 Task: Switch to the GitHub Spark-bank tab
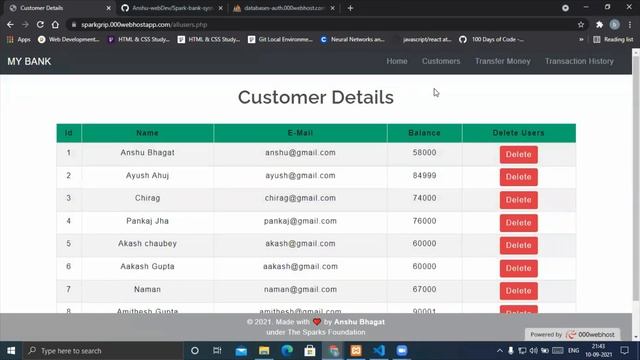coord(171,8)
